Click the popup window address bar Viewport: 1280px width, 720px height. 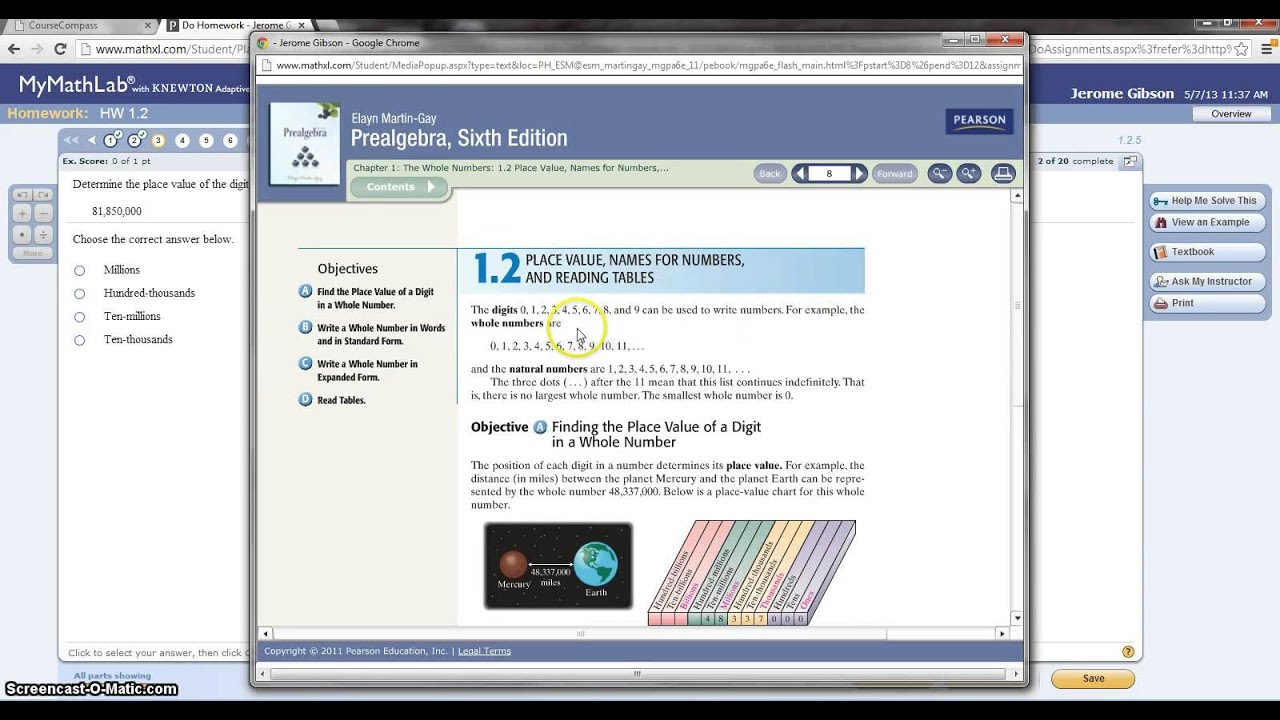click(640, 65)
